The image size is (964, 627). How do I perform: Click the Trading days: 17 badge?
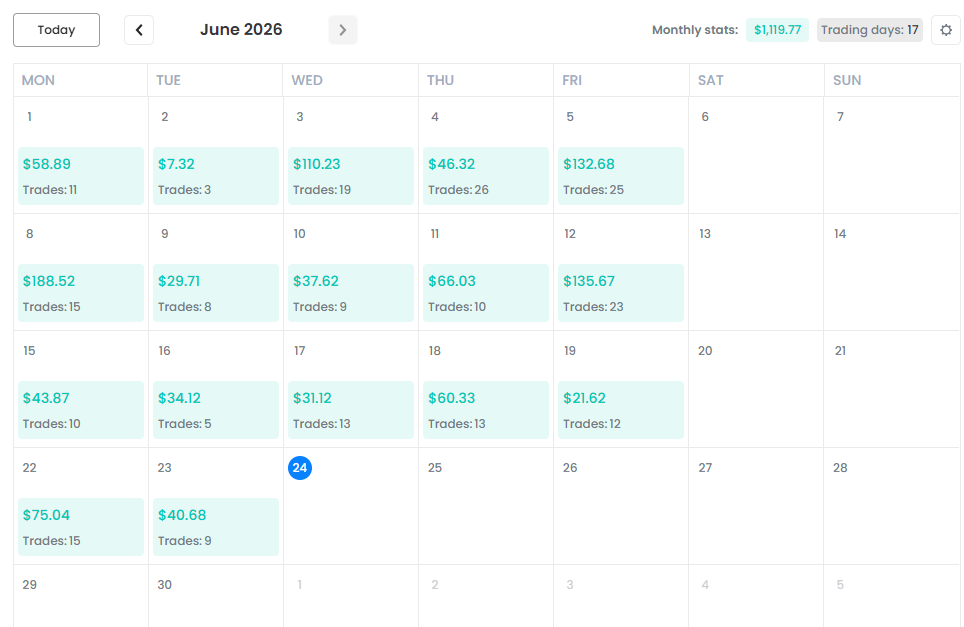tap(869, 30)
